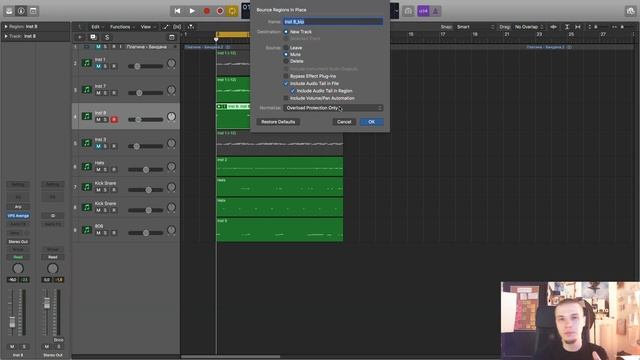Click the Name input field in dialog
Image resolution: width=640 pixels, height=360 pixels.
[x=333, y=22]
